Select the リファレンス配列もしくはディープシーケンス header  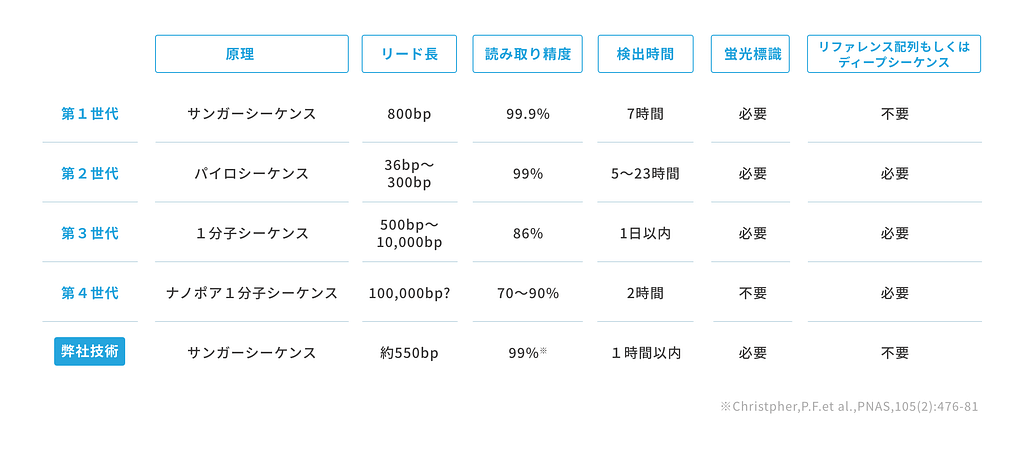click(x=894, y=54)
